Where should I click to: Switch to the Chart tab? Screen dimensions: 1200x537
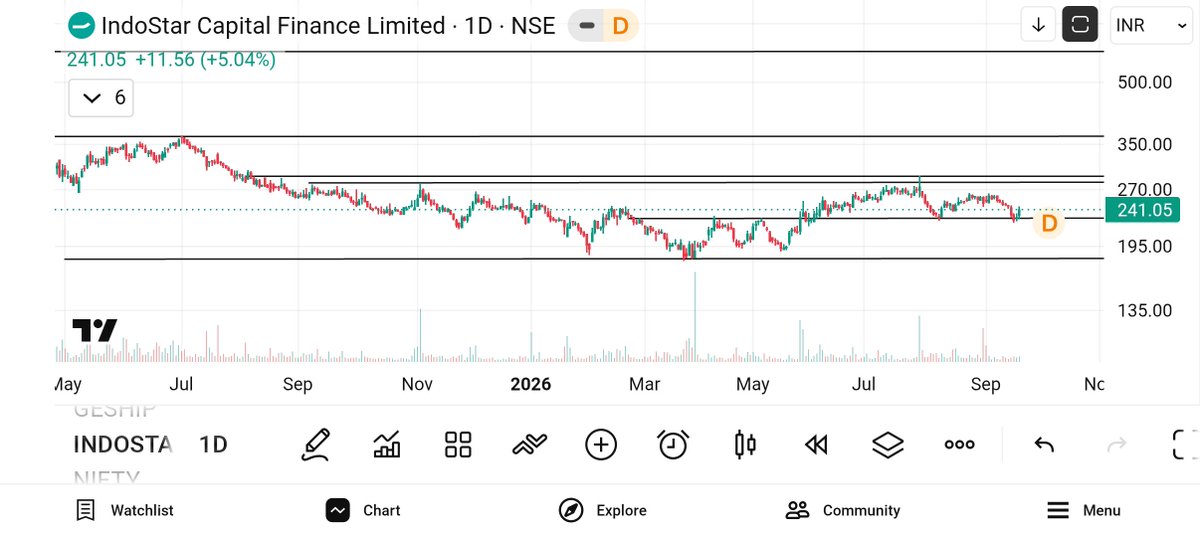[362, 510]
